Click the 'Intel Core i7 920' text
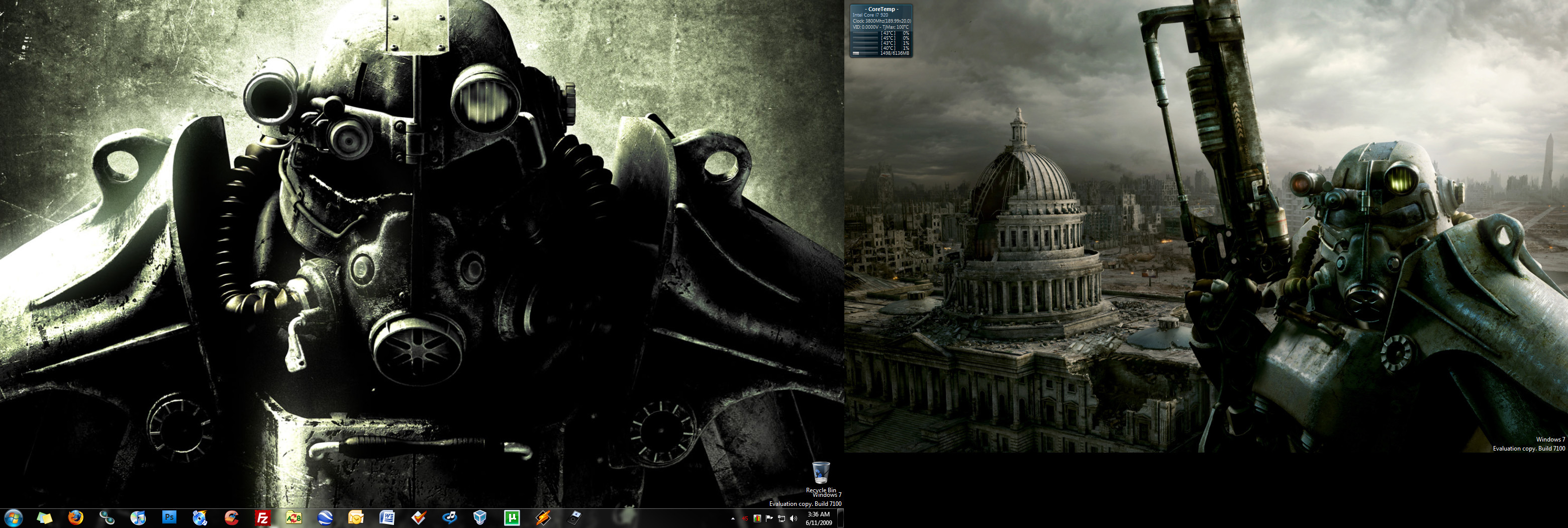Viewport: 1568px width, 528px height. [x=870, y=15]
